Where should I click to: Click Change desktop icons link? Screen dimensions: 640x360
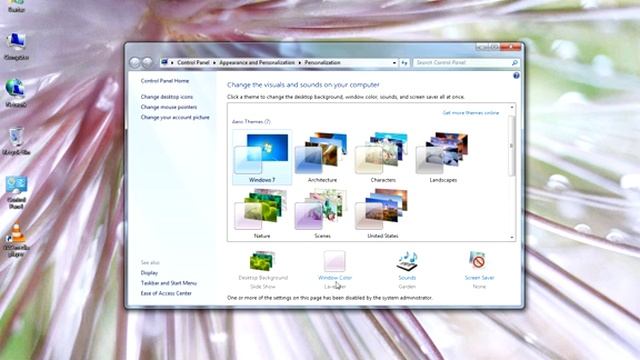(167, 97)
